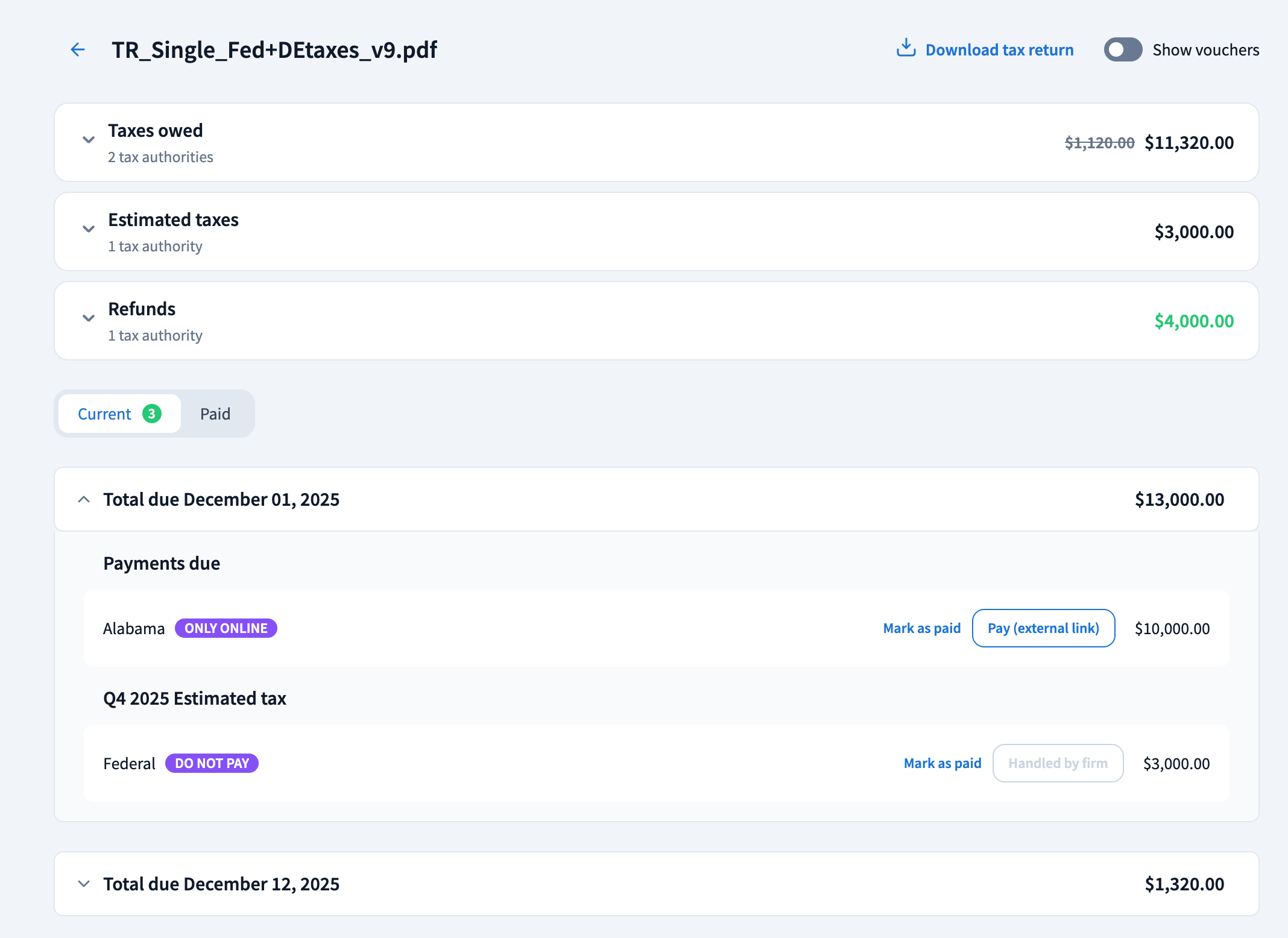Collapse Total due December 01, 2025
Viewport: 1288px width, 938px height.
click(x=84, y=499)
